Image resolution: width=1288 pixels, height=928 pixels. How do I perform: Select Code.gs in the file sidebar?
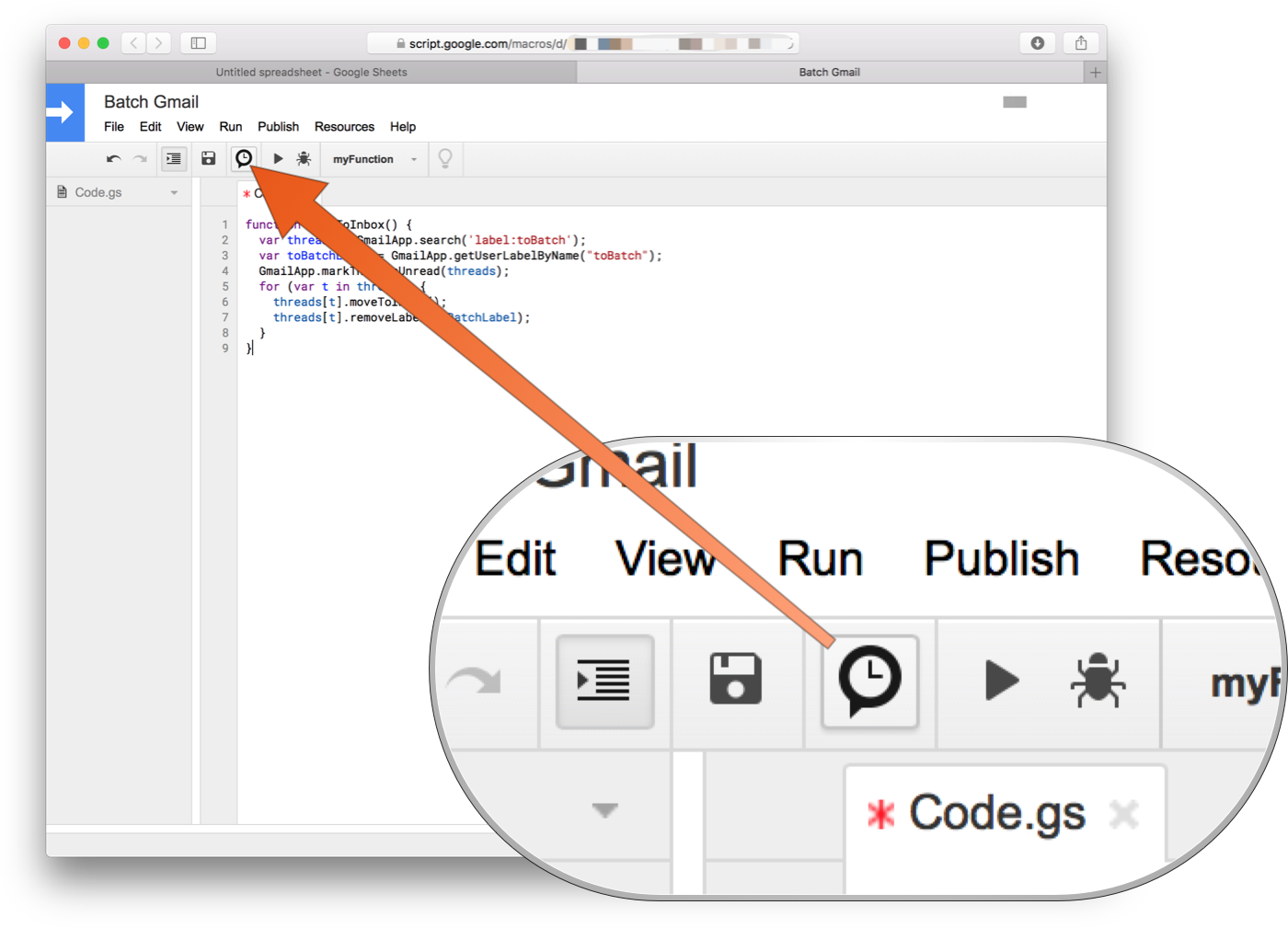click(x=98, y=192)
